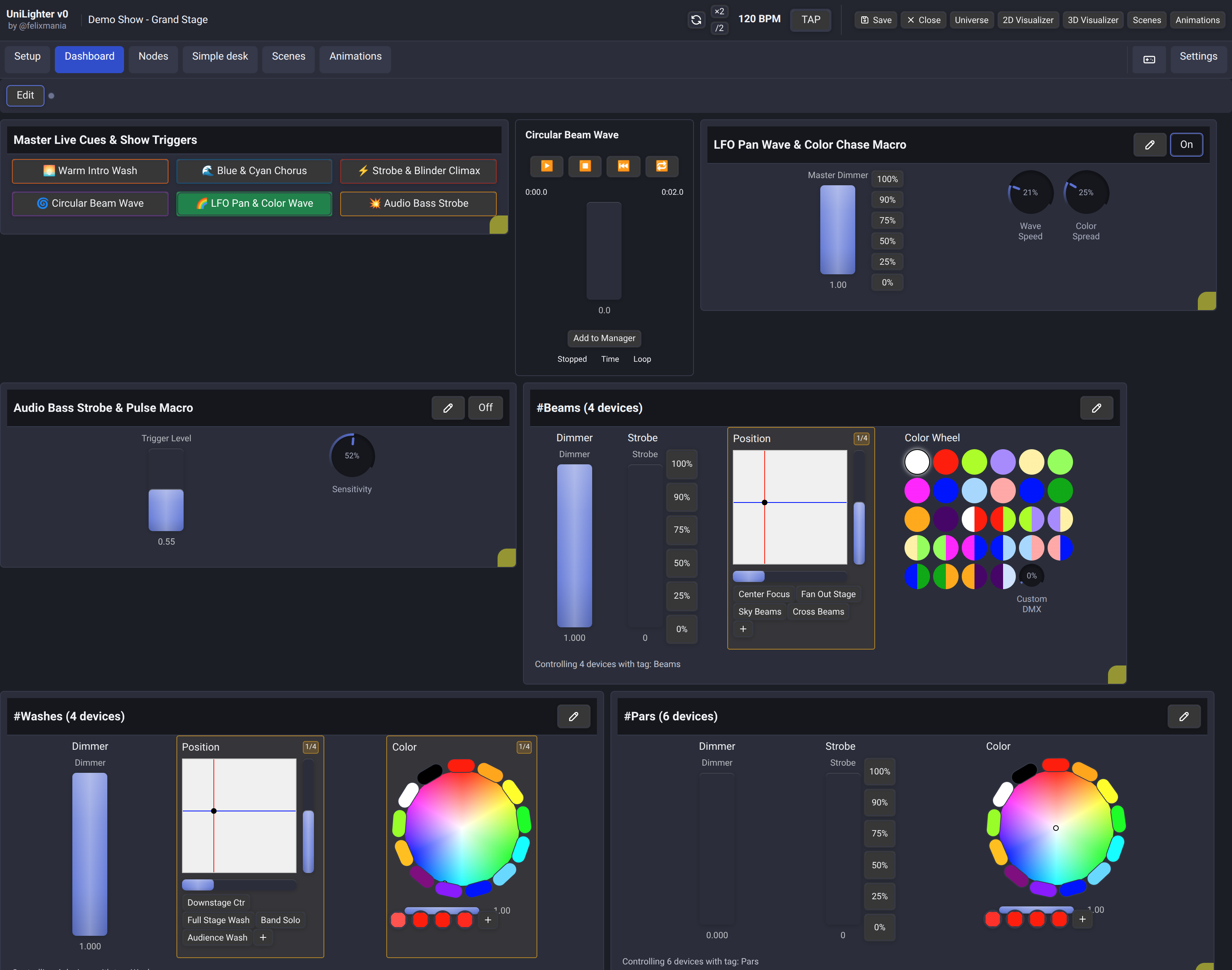Image resolution: width=1232 pixels, height=970 pixels.
Task: Click inside the Washes Position XY pad
Action: 239,815
